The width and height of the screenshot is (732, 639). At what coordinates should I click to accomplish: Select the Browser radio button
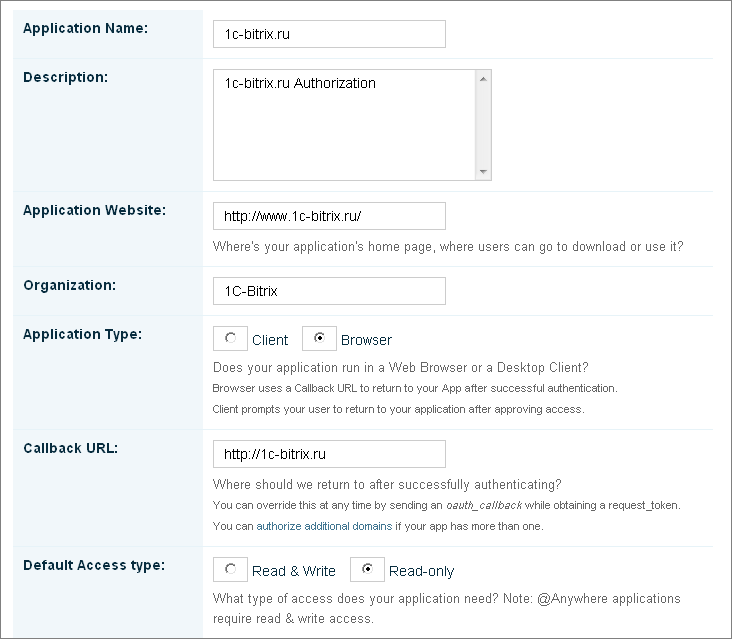319,338
